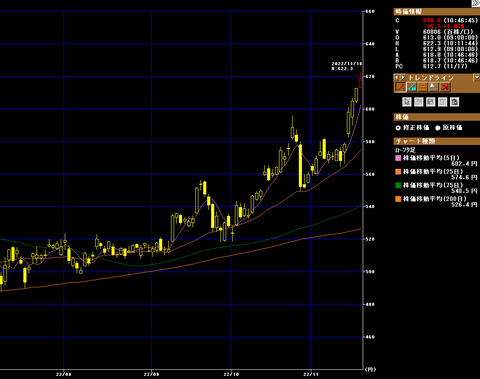
Task: Click the high price 622.3 value in row H
Action: 432,43
